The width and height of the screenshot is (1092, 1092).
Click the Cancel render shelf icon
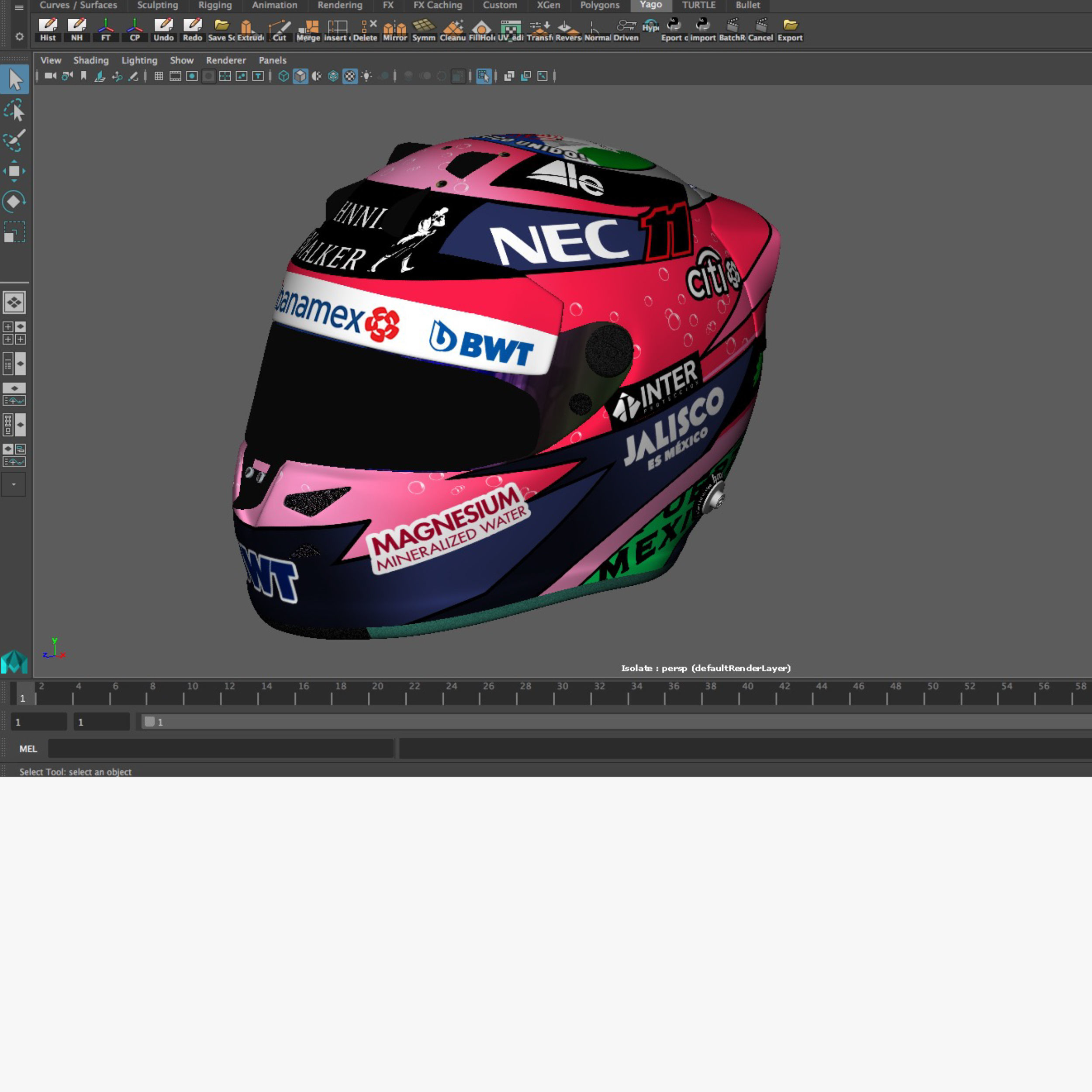tap(761, 30)
